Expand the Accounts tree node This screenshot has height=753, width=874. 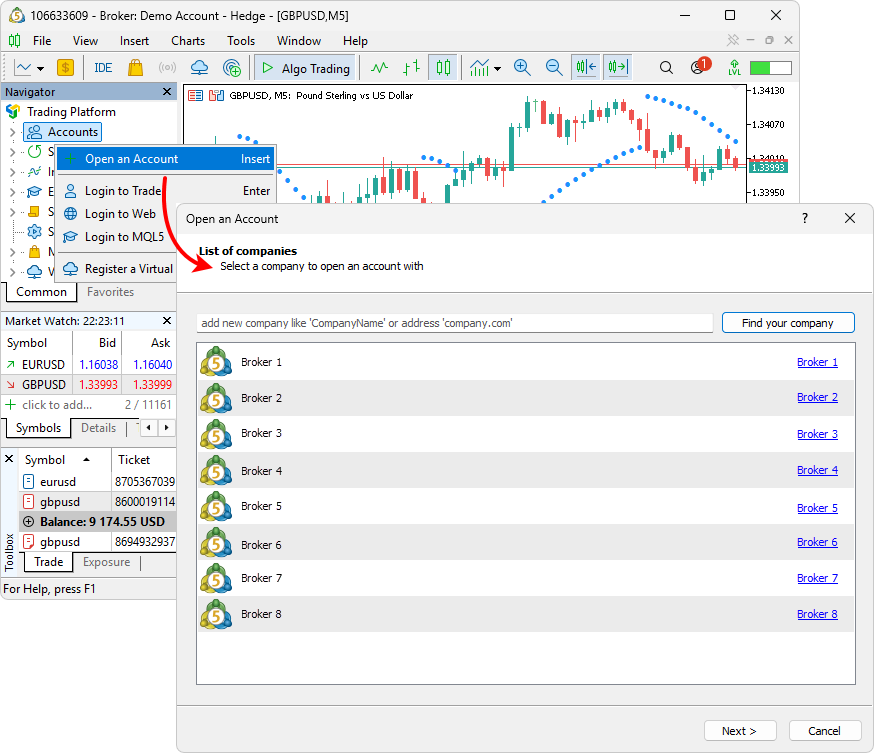[x=12, y=132]
